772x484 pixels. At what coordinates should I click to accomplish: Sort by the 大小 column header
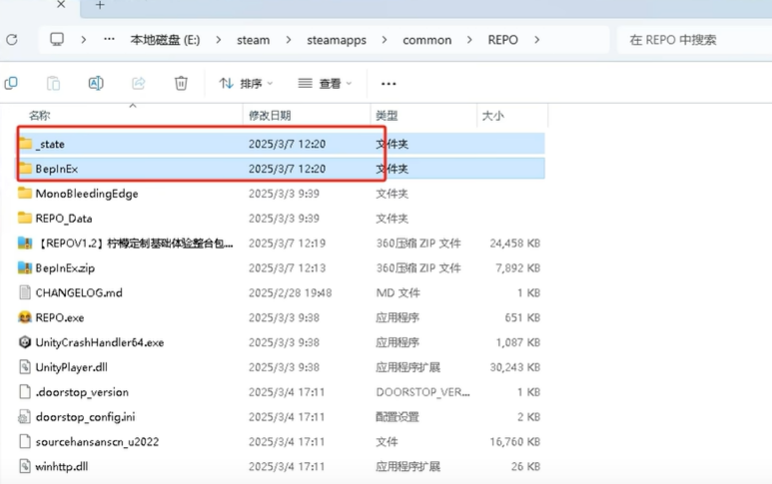click(493, 116)
